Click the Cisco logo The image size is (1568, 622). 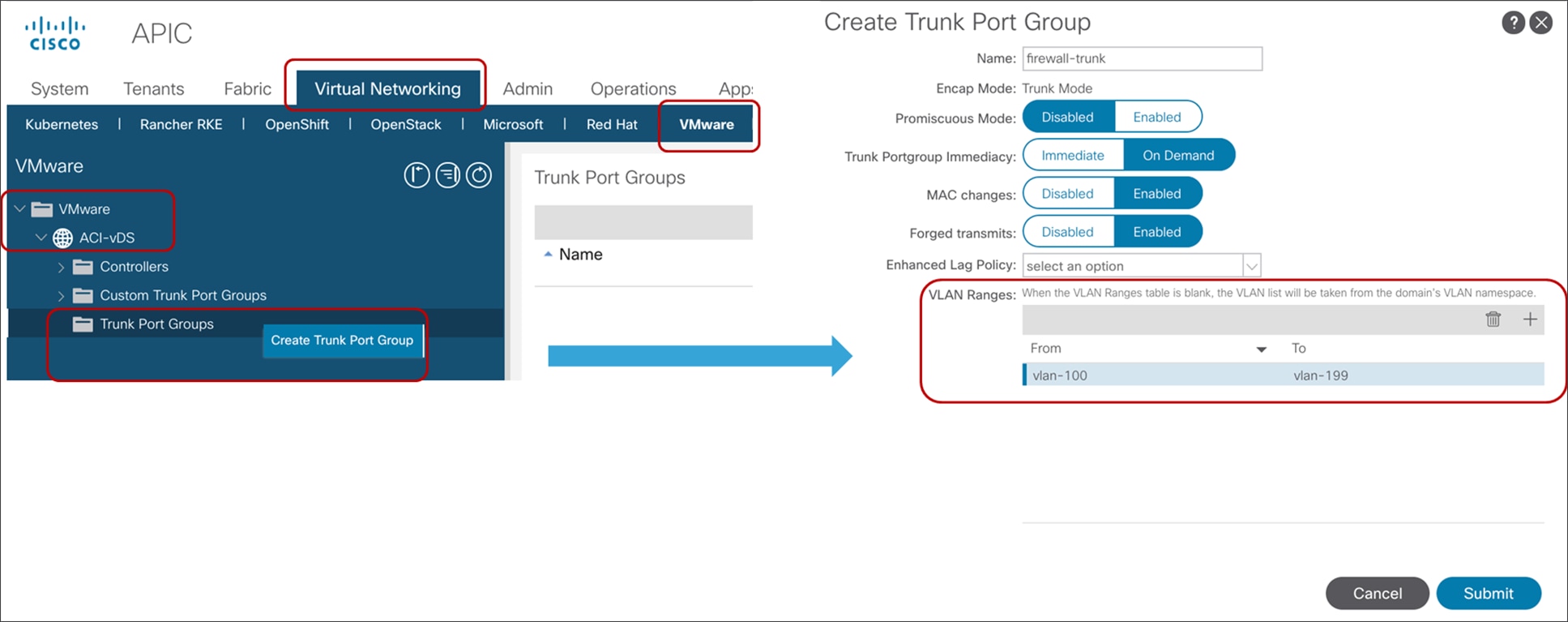(x=55, y=33)
